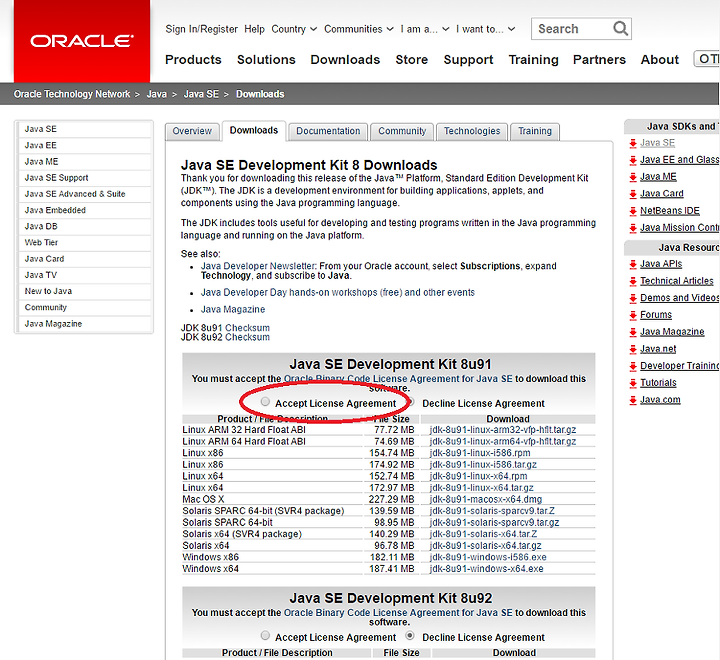Open the Java Magazine link in See also
Viewport: 720px width, 660px height.
[x=233, y=310]
